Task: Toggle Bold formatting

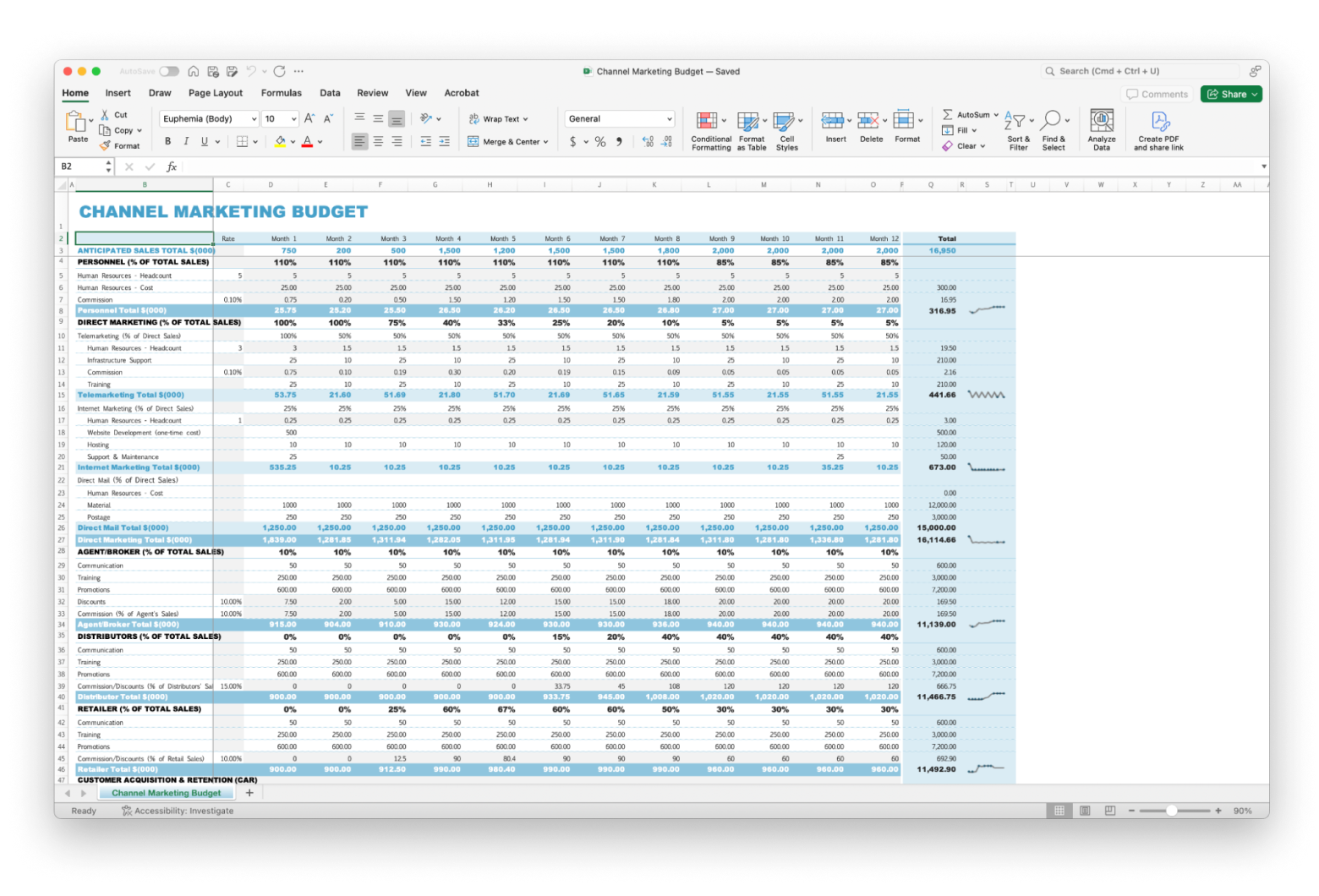Action: pos(167,142)
